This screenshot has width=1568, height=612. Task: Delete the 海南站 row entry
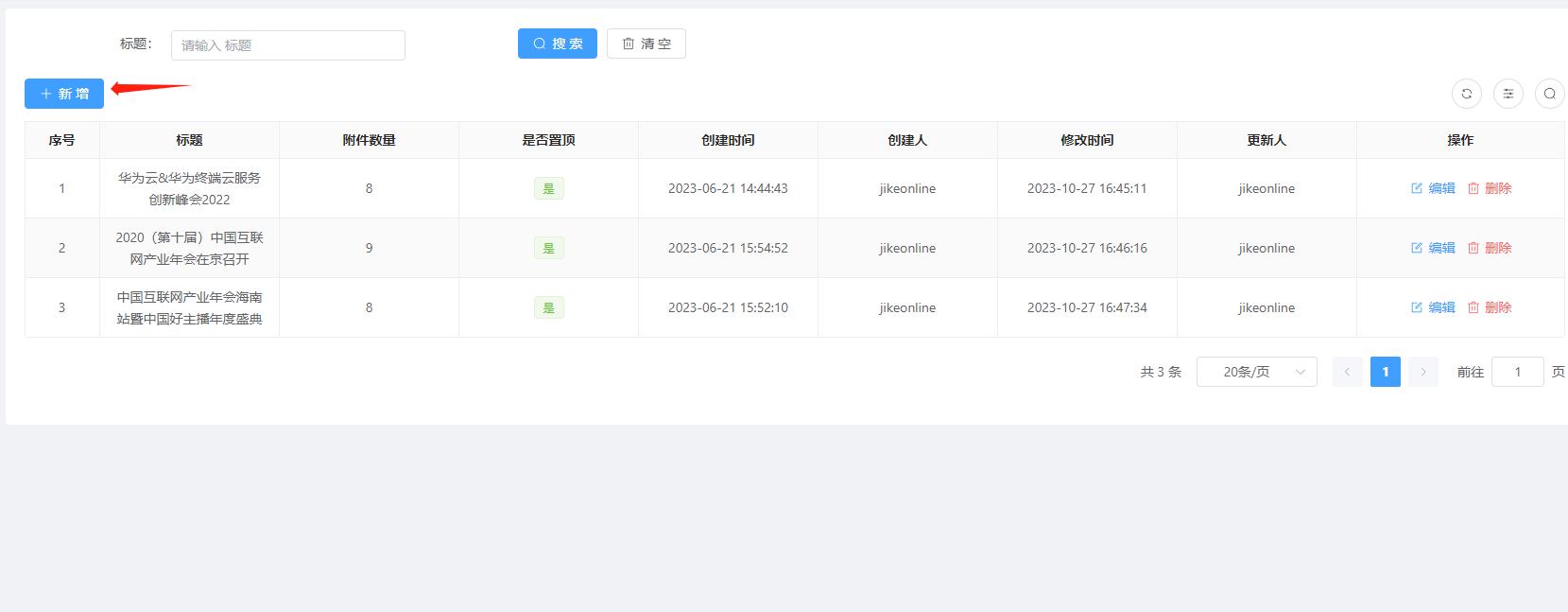1490,307
